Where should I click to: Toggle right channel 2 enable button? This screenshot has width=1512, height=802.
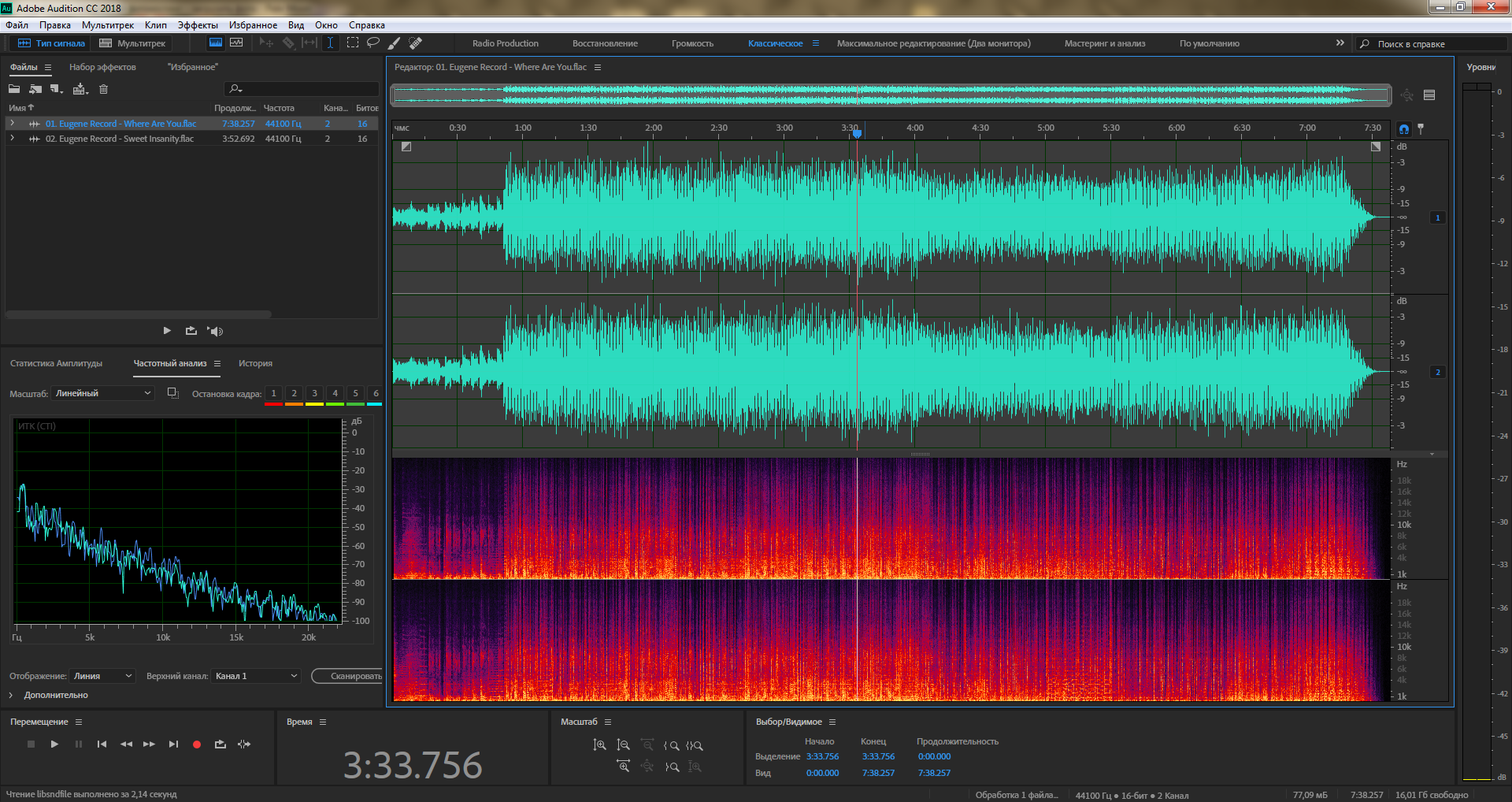pyautogui.click(x=1438, y=372)
